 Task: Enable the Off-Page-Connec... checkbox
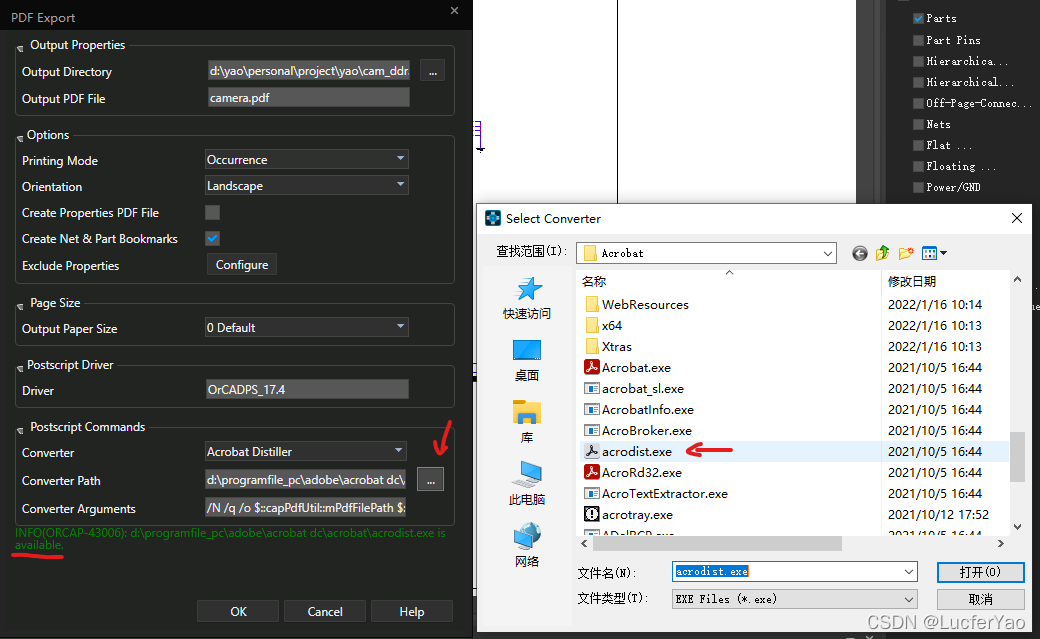919,104
